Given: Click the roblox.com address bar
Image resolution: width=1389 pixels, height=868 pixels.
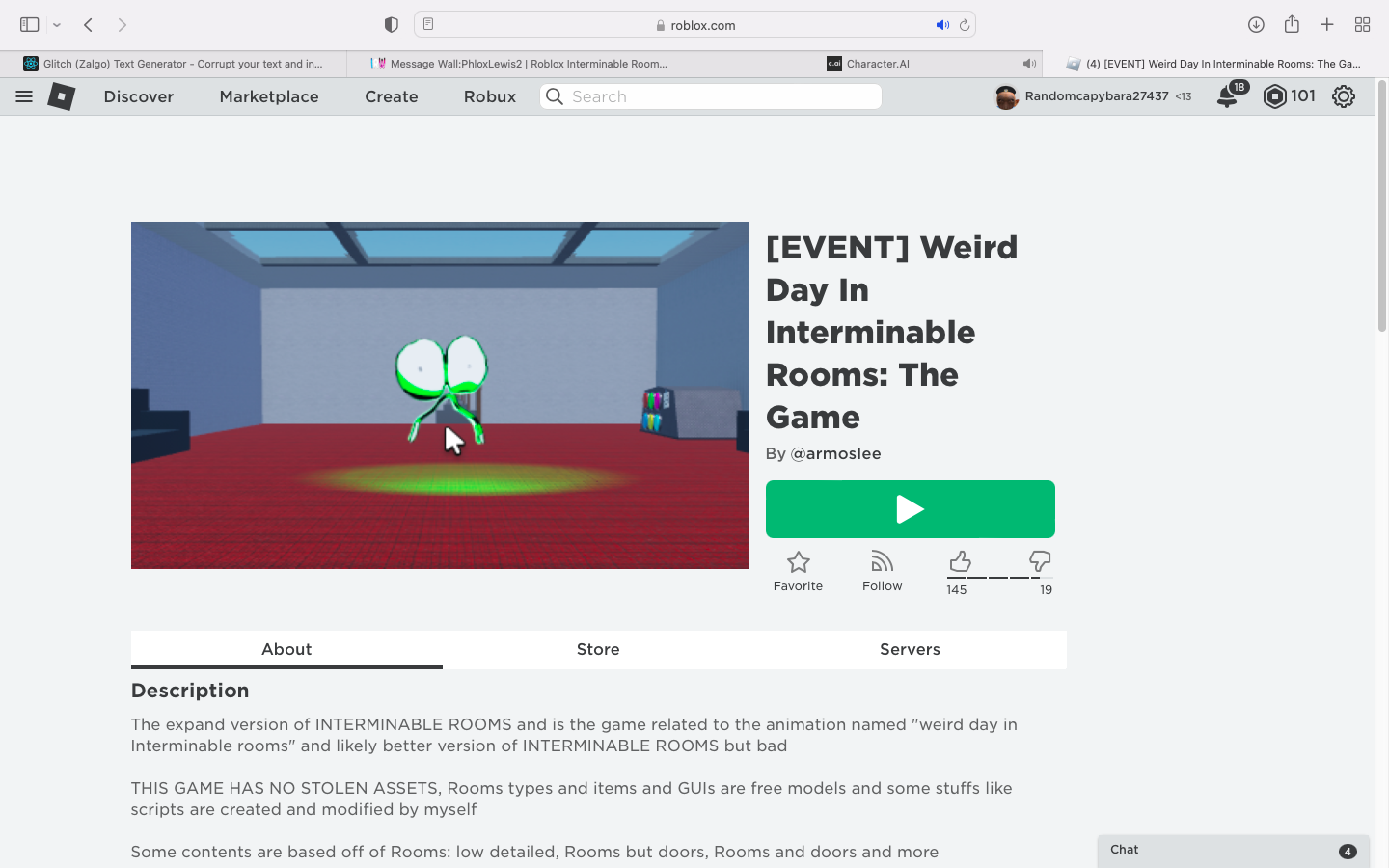Looking at the screenshot, I should (x=694, y=24).
